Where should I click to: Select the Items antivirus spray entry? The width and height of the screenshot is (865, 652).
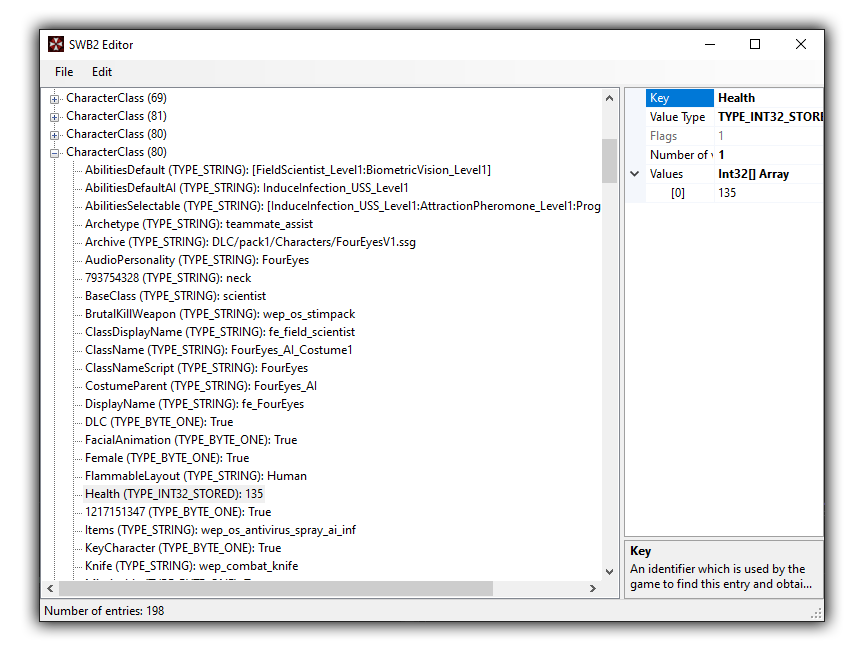[220, 530]
